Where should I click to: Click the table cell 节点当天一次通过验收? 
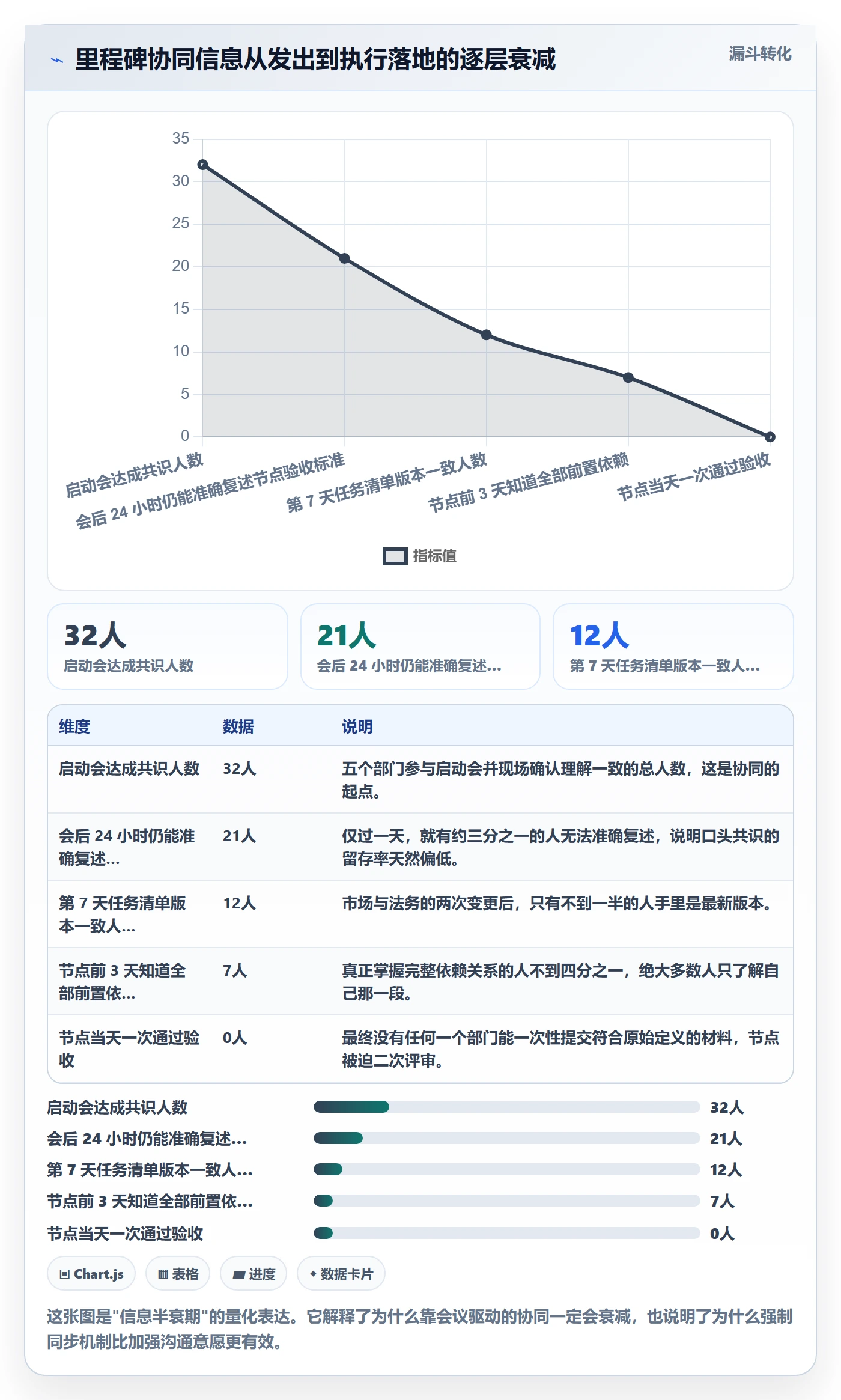(x=129, y=1049)
